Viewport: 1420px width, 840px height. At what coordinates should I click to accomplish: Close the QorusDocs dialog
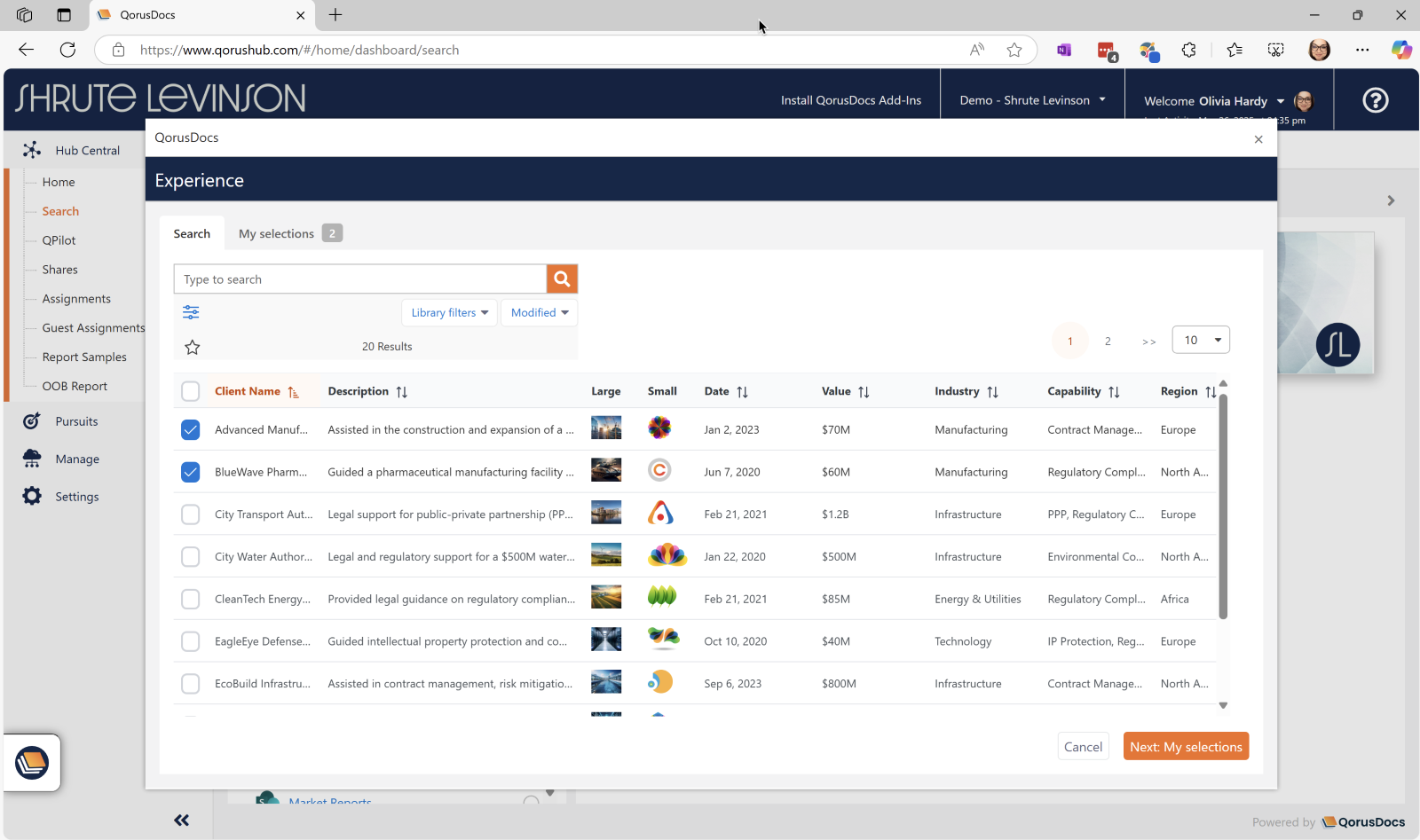coord(1258,139)
